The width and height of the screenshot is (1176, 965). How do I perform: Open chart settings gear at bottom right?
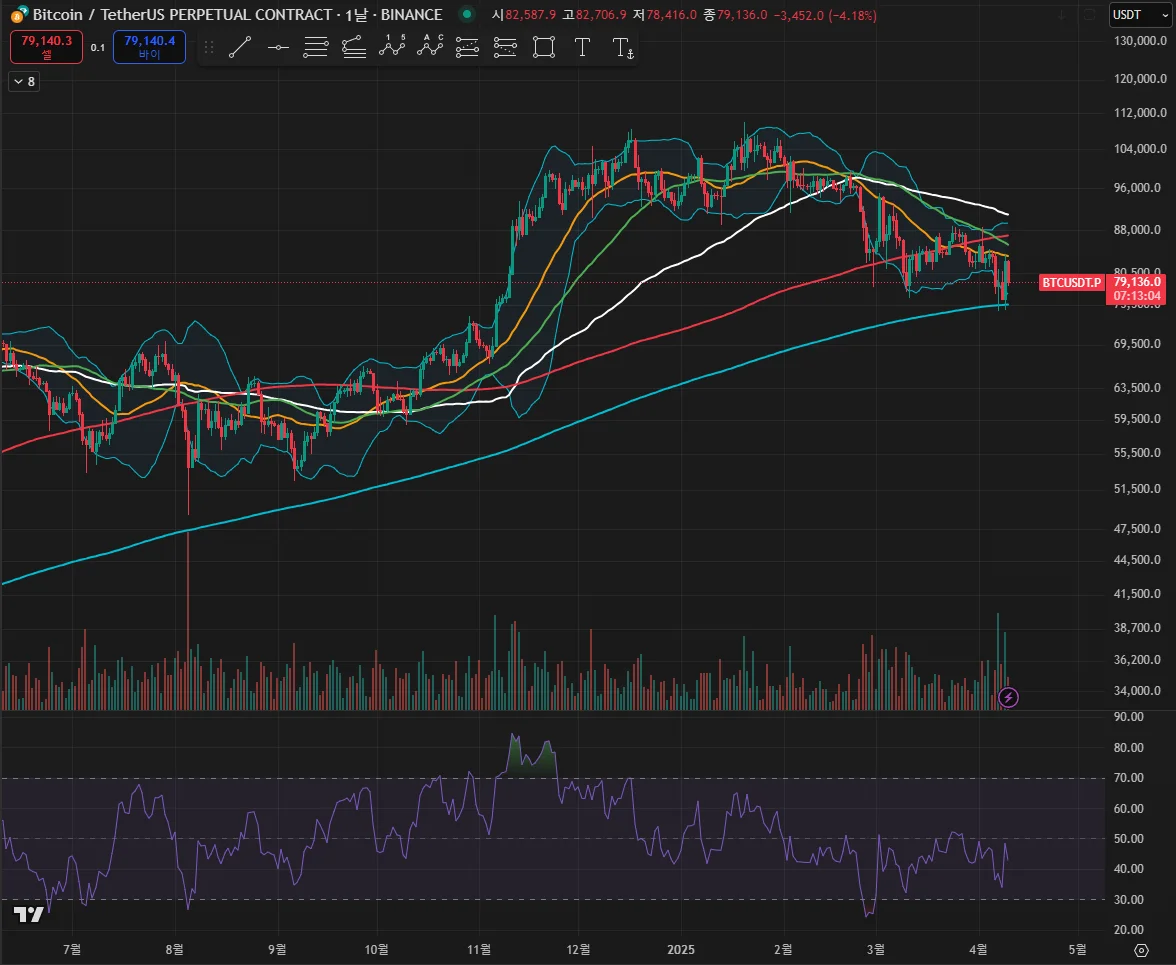coord(1142,949)
